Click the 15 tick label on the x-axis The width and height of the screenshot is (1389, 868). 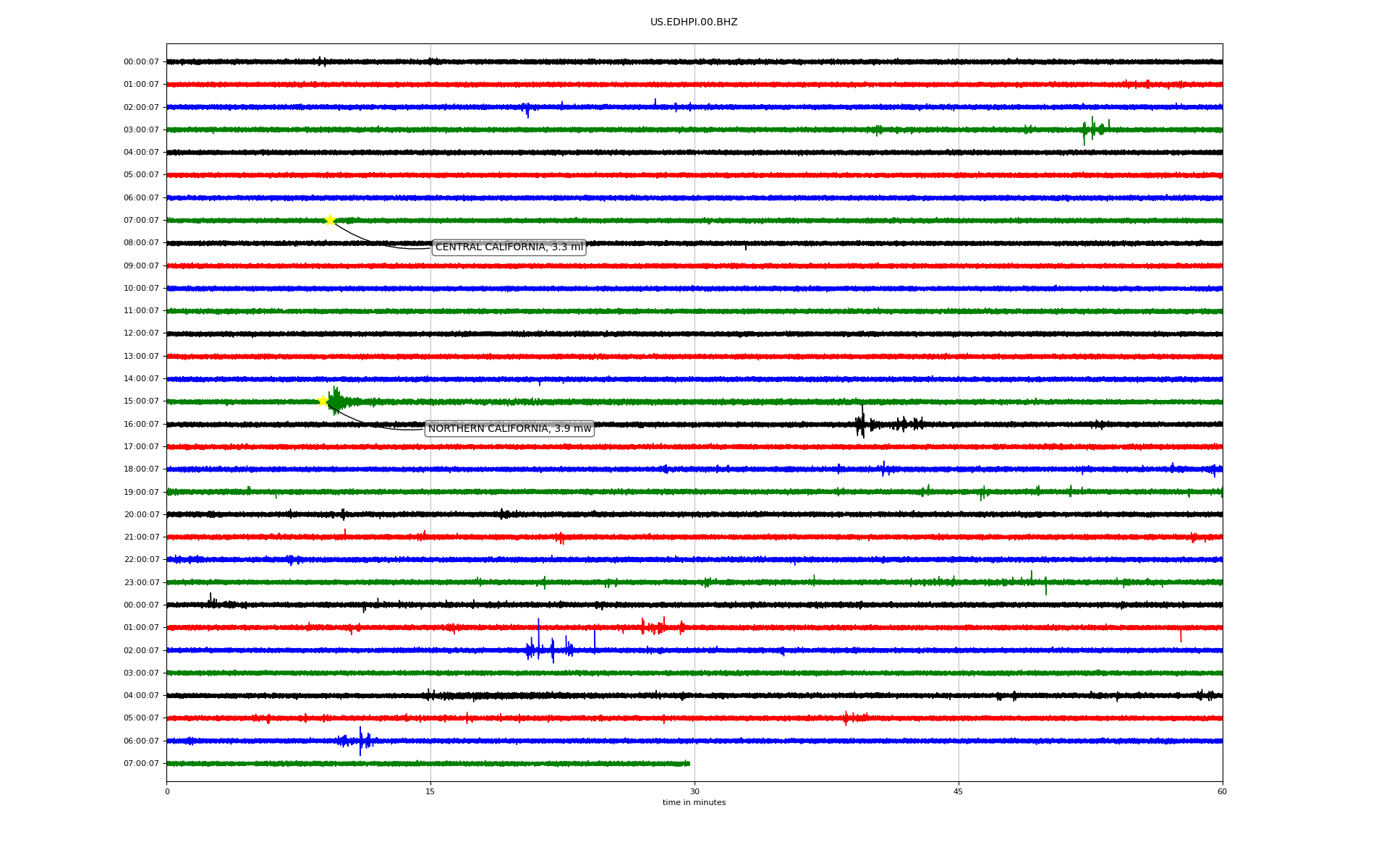click(x=430, y=791)
